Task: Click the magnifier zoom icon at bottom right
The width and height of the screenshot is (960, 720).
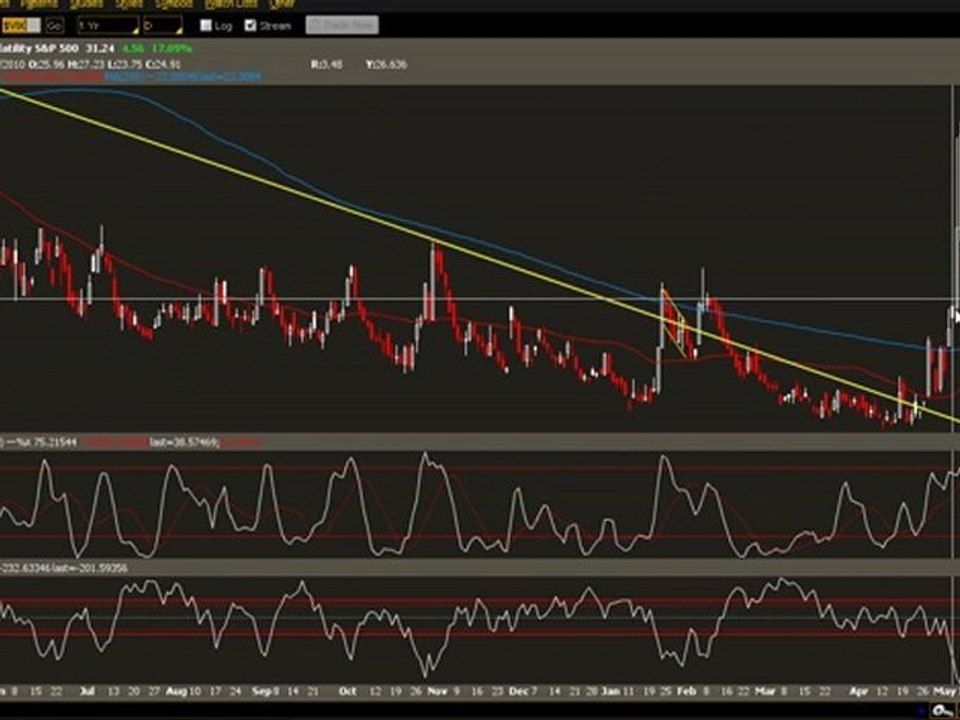Action: click(943, 710)
